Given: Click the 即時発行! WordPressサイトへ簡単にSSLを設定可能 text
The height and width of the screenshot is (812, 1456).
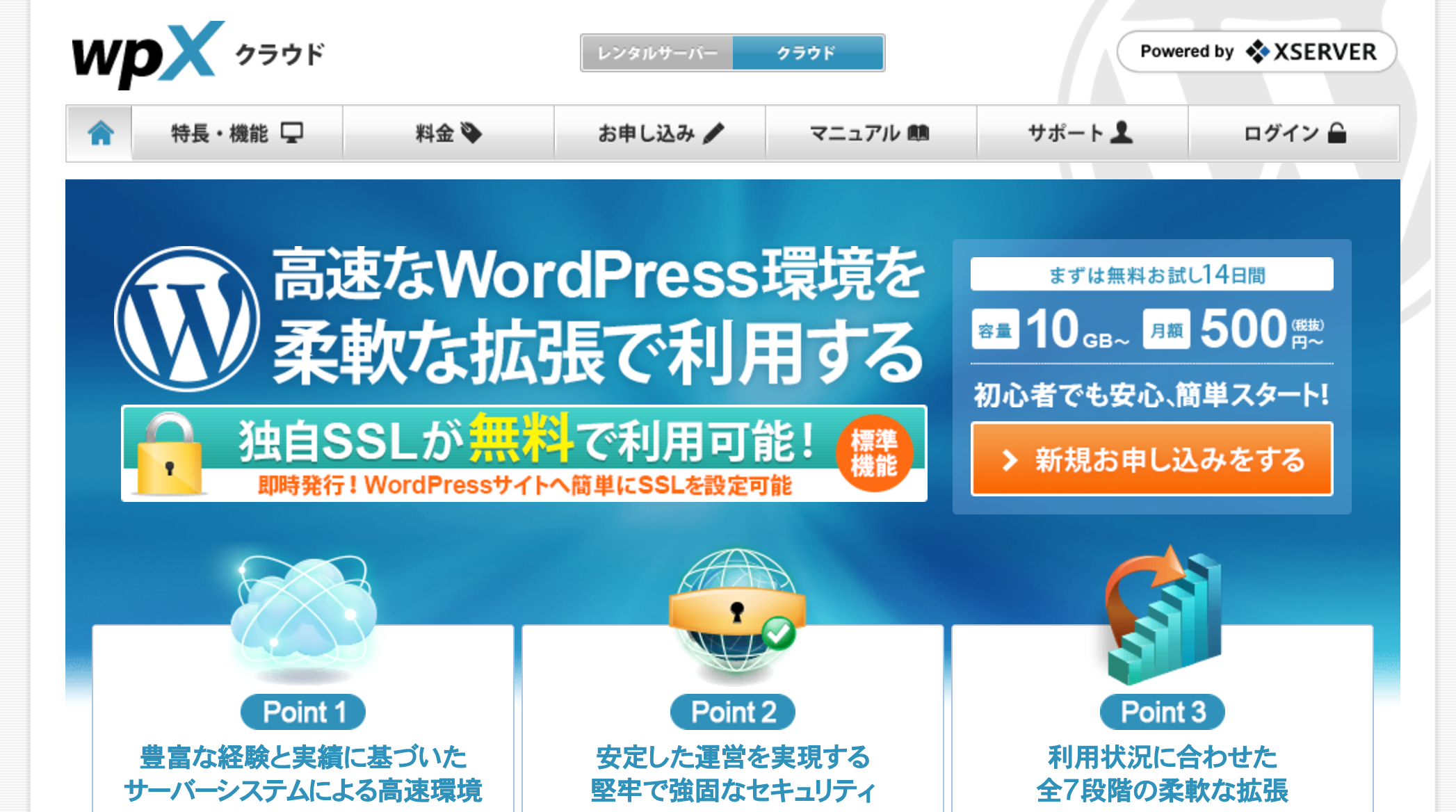Looking at the screenshot, I should click(525, 485).
